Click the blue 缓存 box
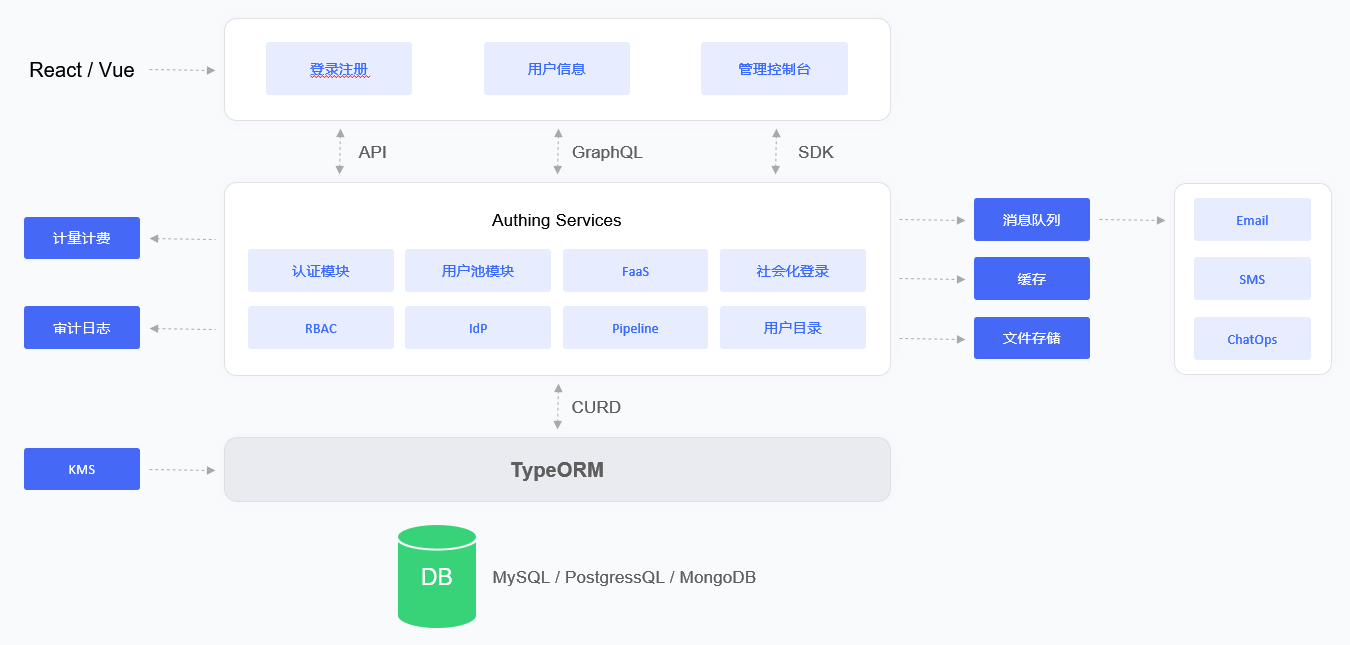The height and width of the screenshot is (645, 1350). 1032,279
